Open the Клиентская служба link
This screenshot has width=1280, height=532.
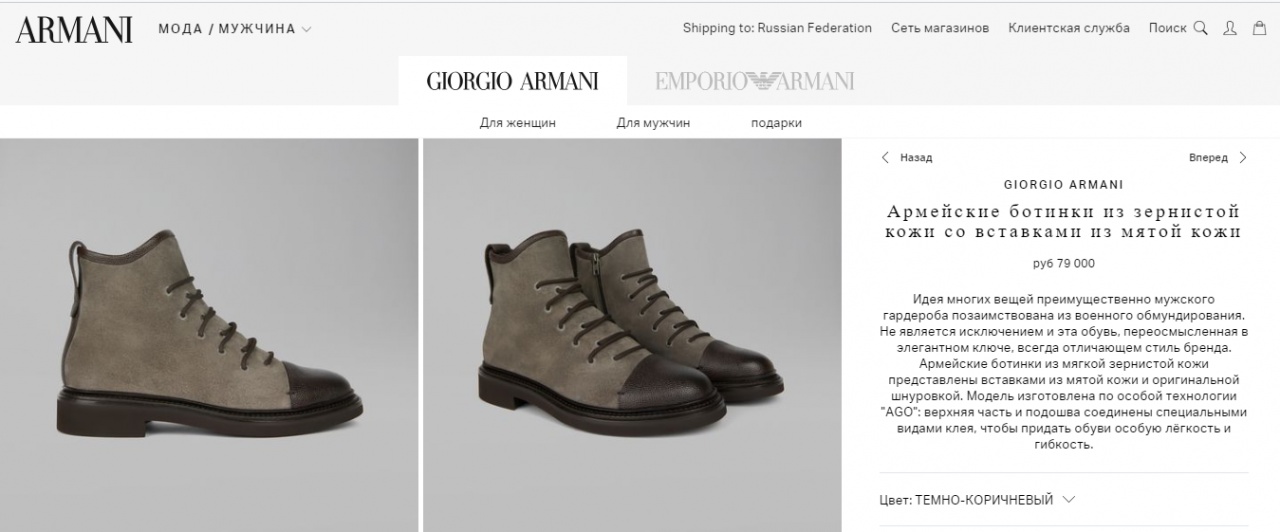[1069, 28]
